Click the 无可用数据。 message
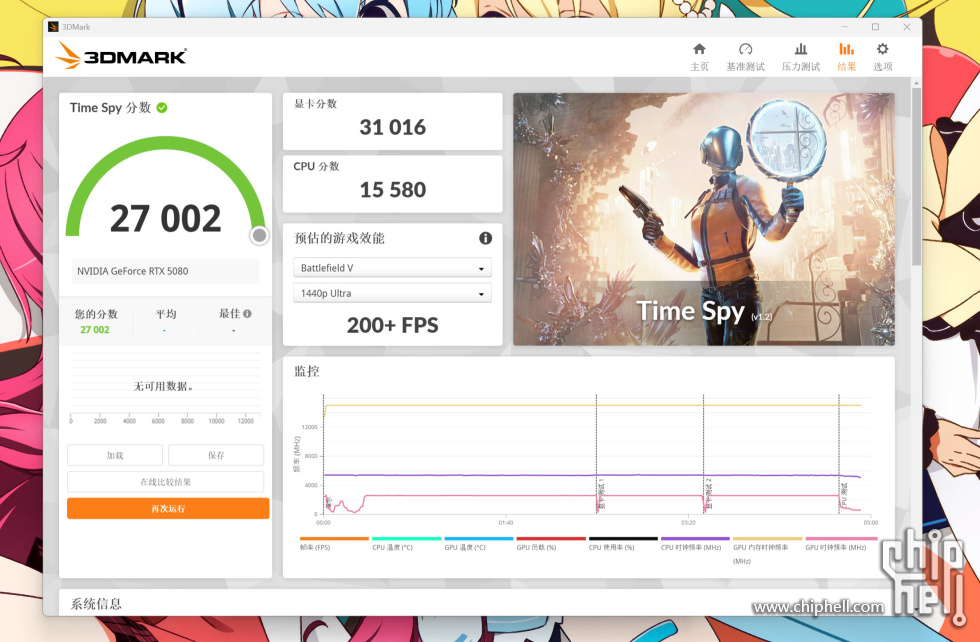980x642 pixels. [163, 386]
